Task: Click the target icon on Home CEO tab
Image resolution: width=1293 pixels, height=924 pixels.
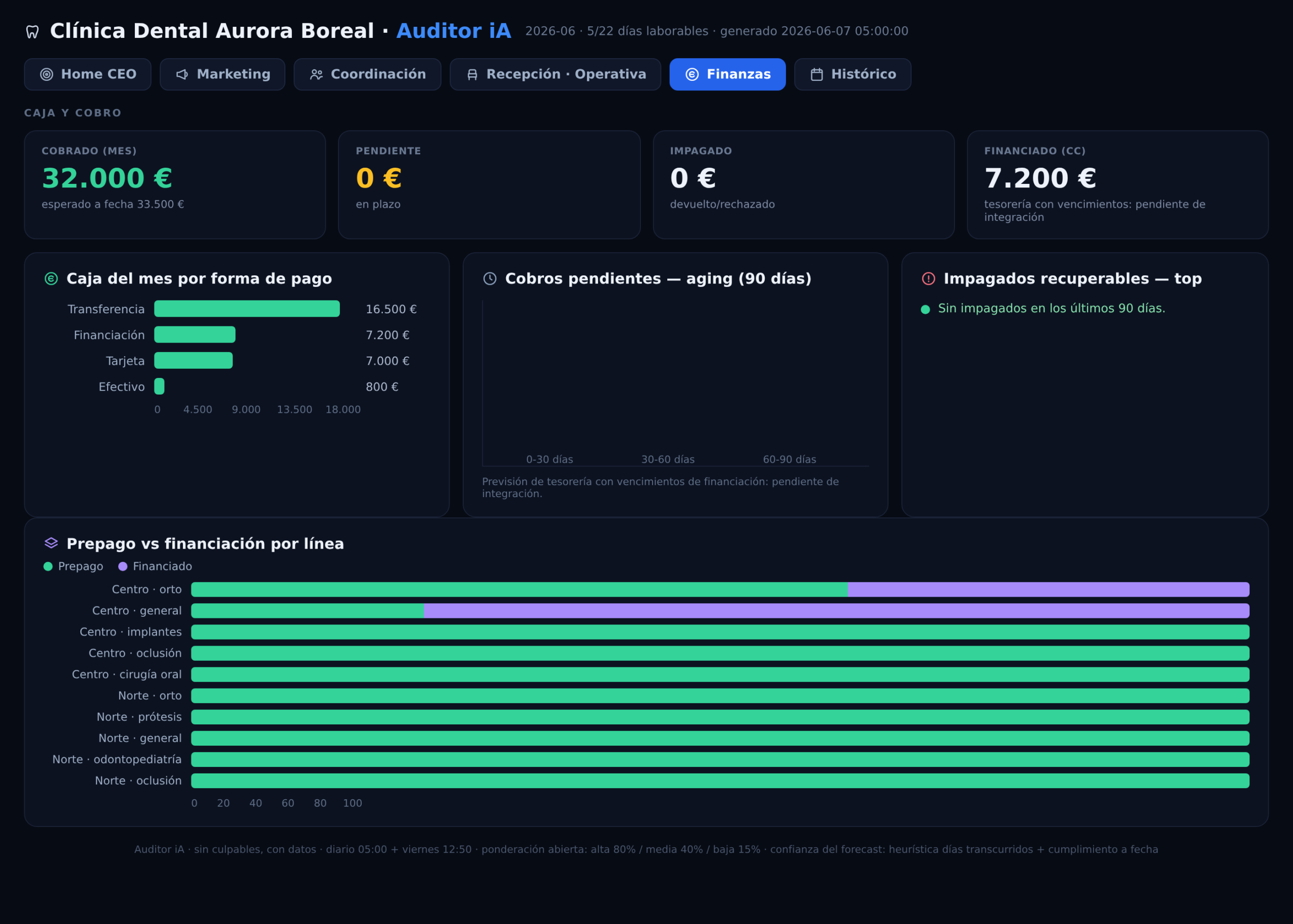Action: pyautogui.click(x=46, y=75)
